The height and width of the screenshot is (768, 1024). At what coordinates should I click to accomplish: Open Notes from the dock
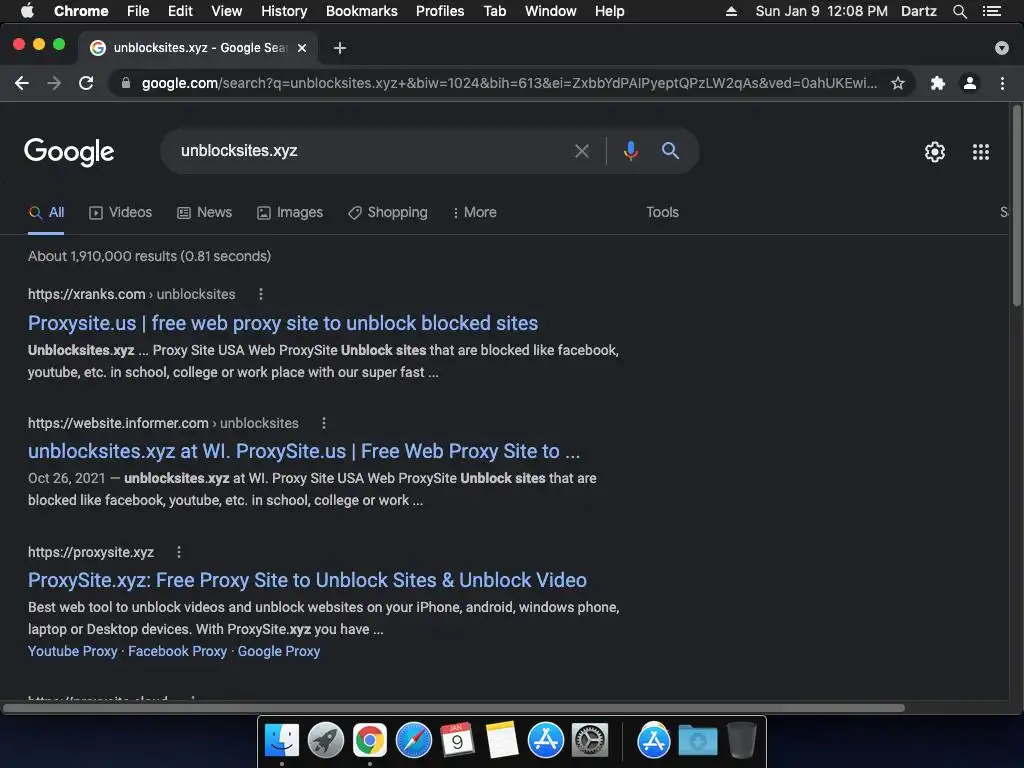coord(502,741)
